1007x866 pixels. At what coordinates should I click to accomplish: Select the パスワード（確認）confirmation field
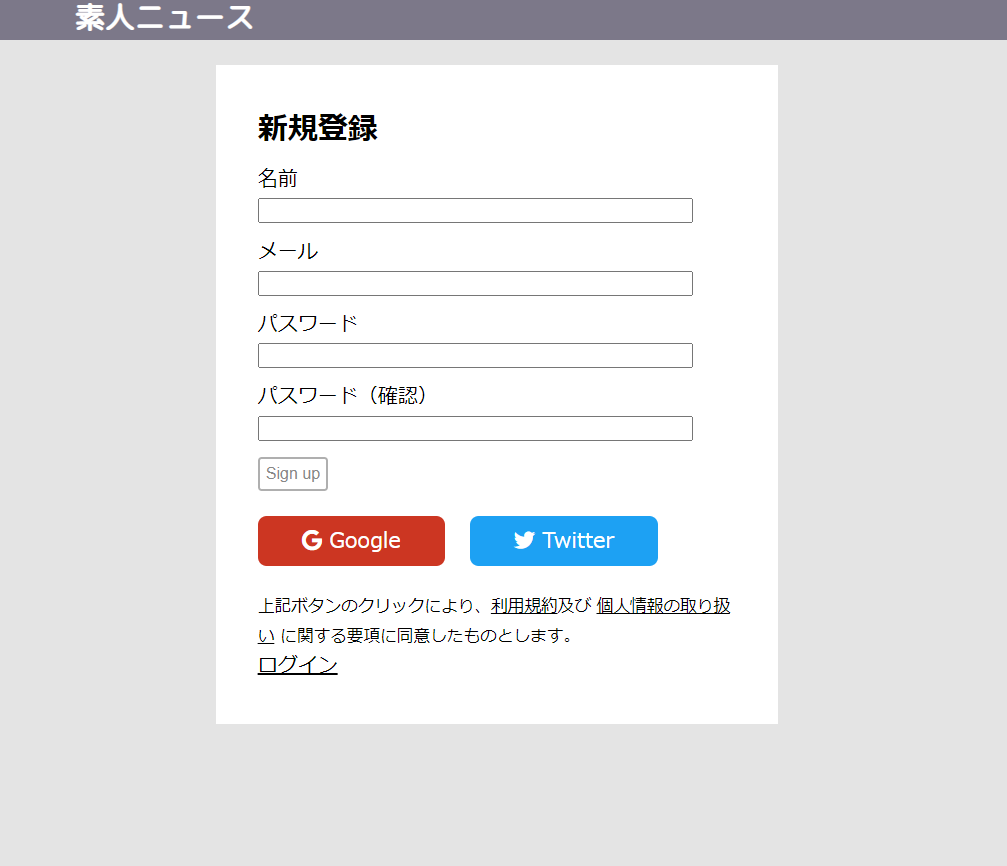click(x=474, y=428)
